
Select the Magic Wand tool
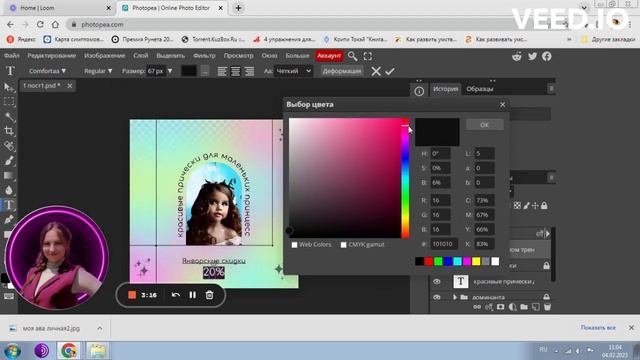click(9, 117)
